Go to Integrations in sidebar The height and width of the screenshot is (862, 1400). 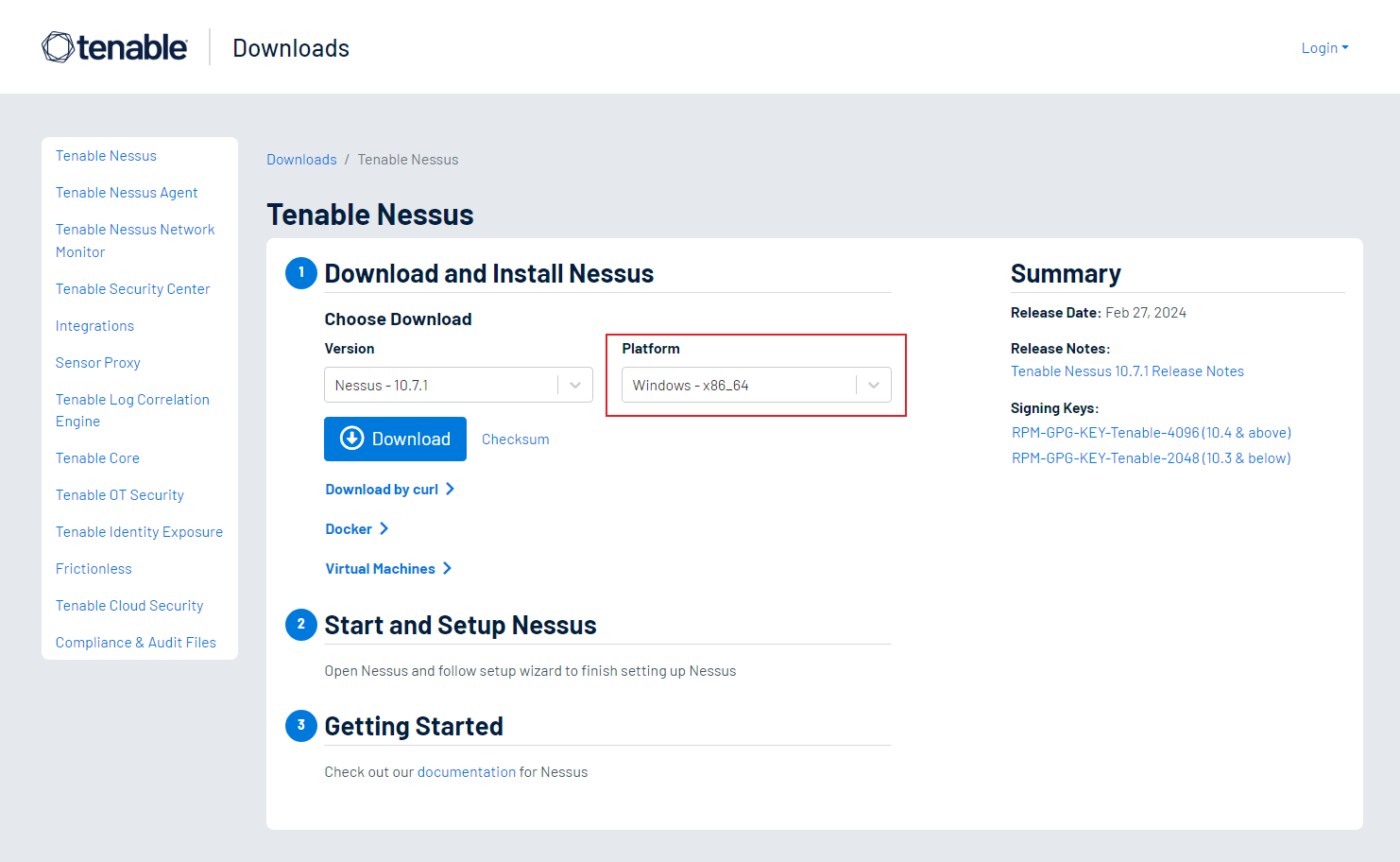coord(94,326)
